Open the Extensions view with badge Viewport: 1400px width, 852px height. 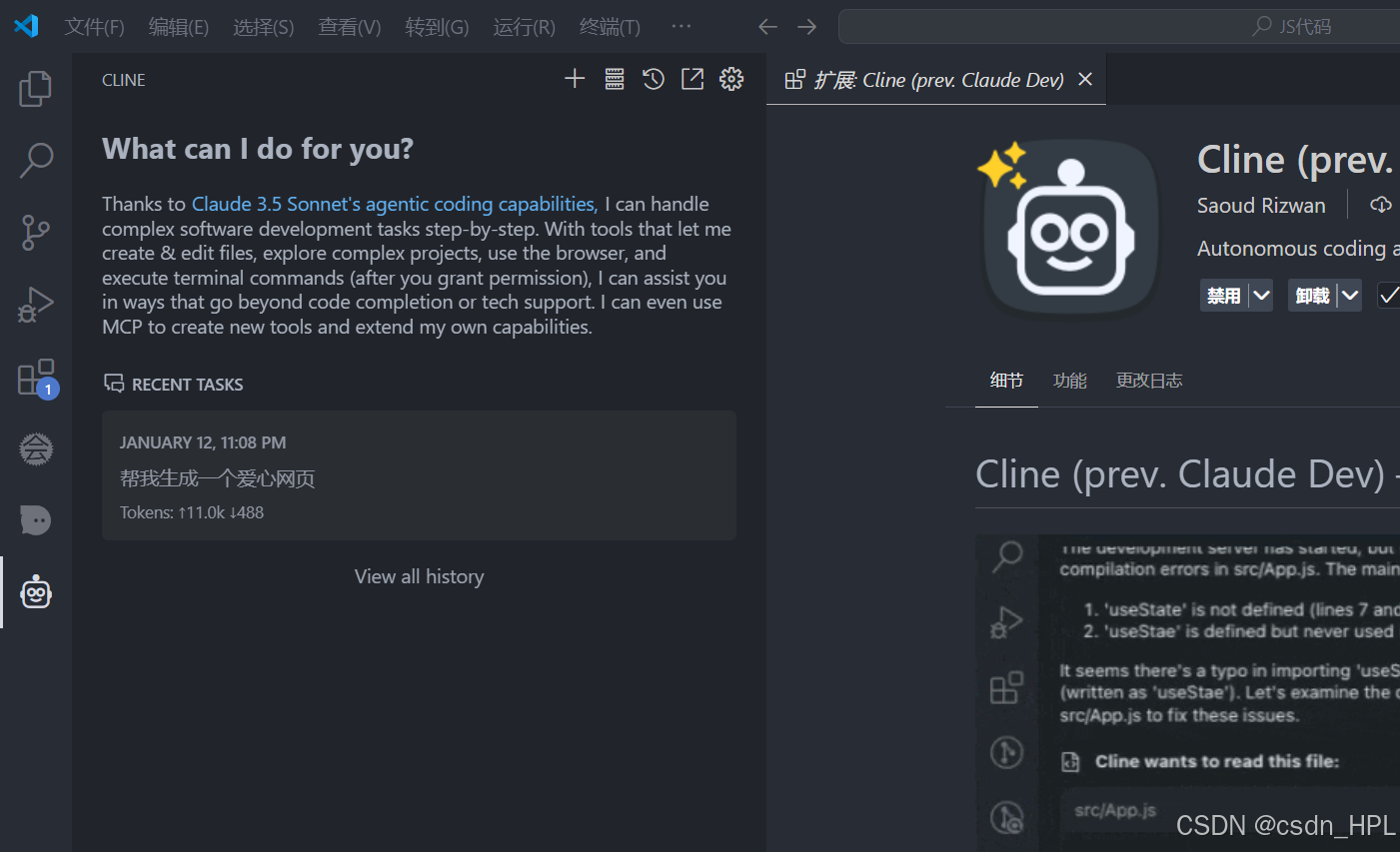pyautogui.click(x=37, y=378)
